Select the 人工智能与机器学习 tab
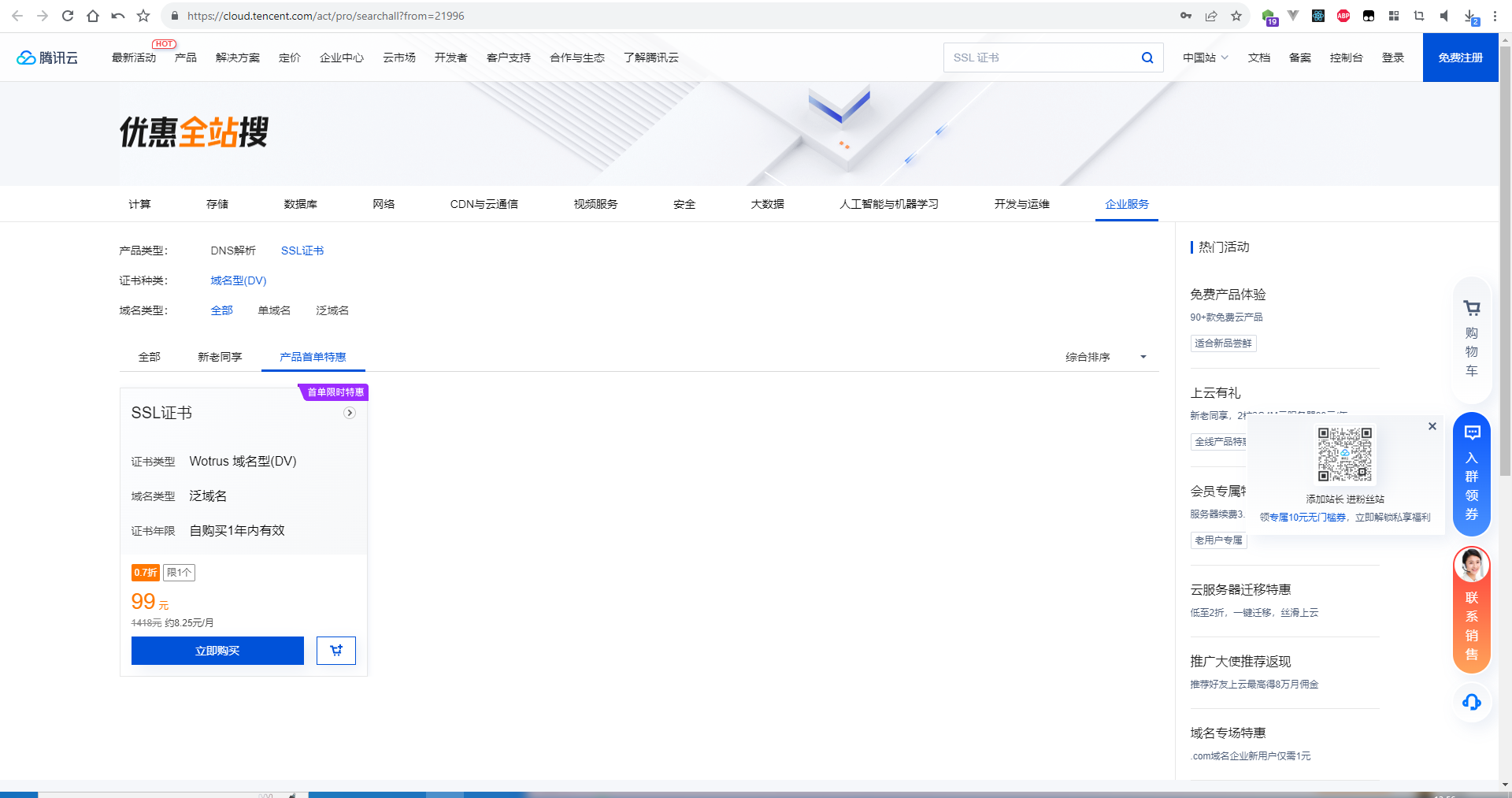1512x798 pixels. (x=889, y=204)
